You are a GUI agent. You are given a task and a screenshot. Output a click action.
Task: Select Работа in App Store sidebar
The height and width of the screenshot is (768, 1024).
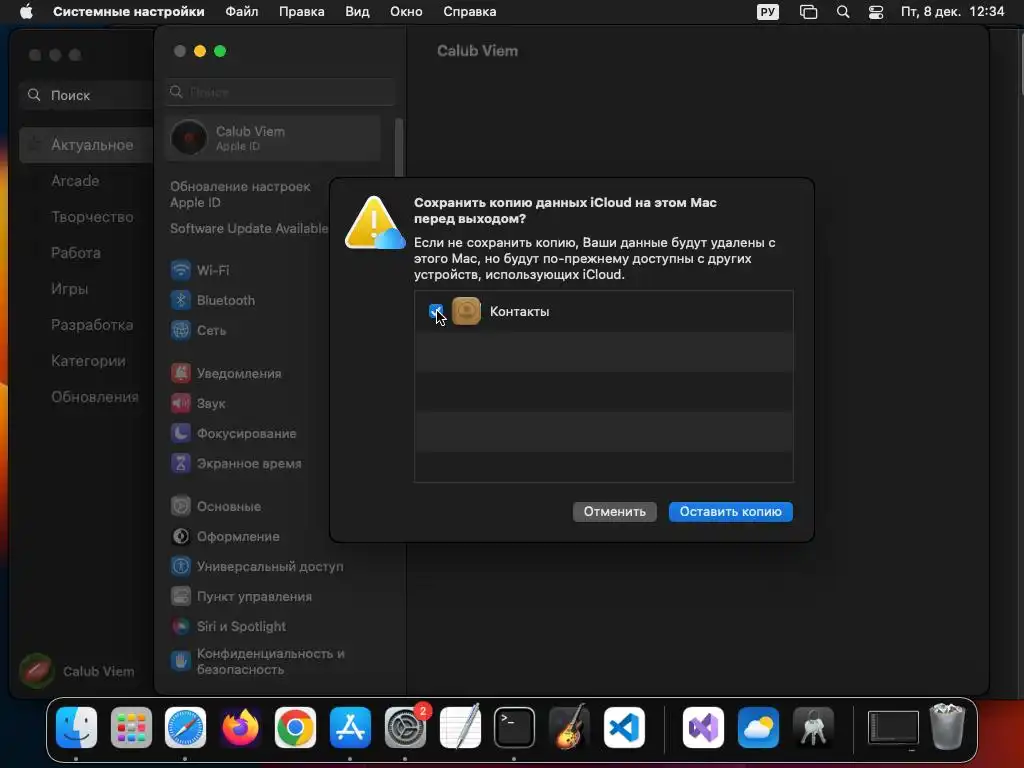[76, 253]
